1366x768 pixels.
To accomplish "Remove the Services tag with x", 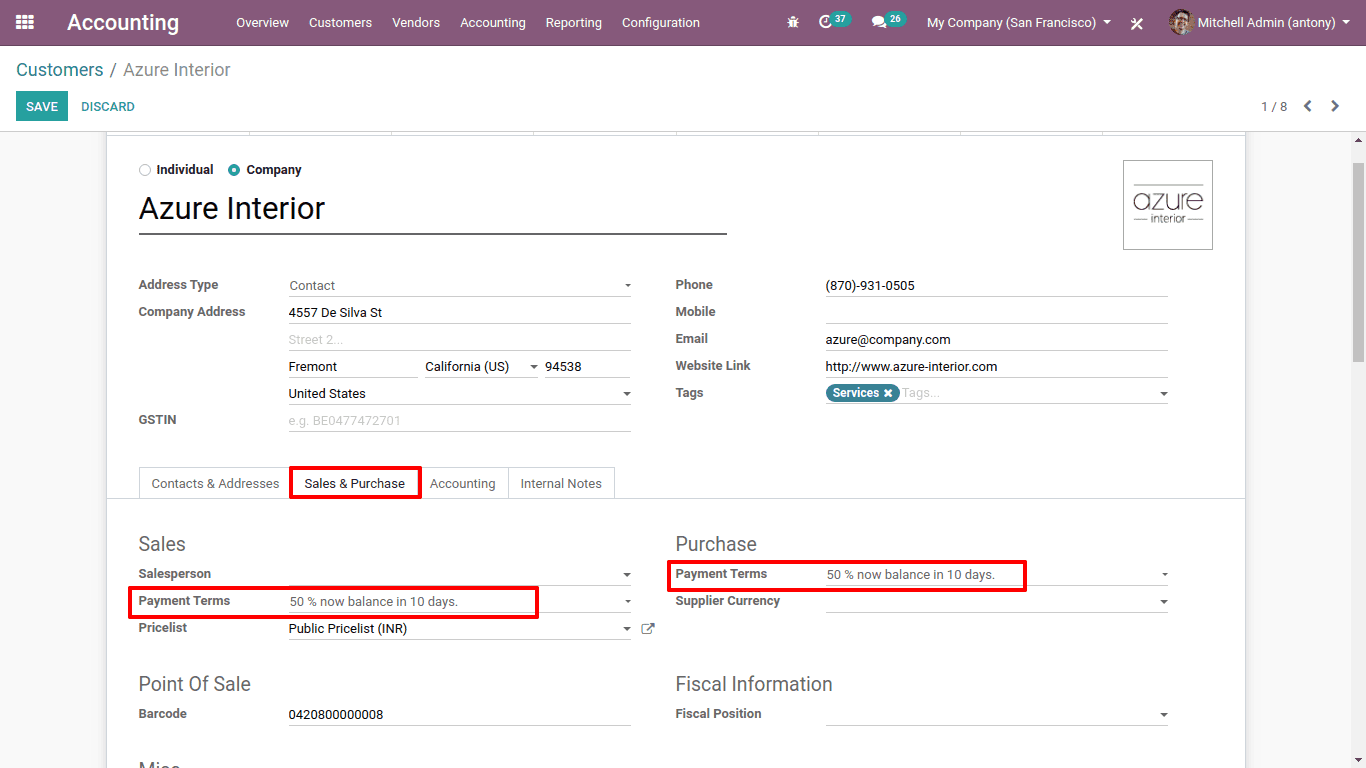I will pyautogui.click(x=888, y=394).
